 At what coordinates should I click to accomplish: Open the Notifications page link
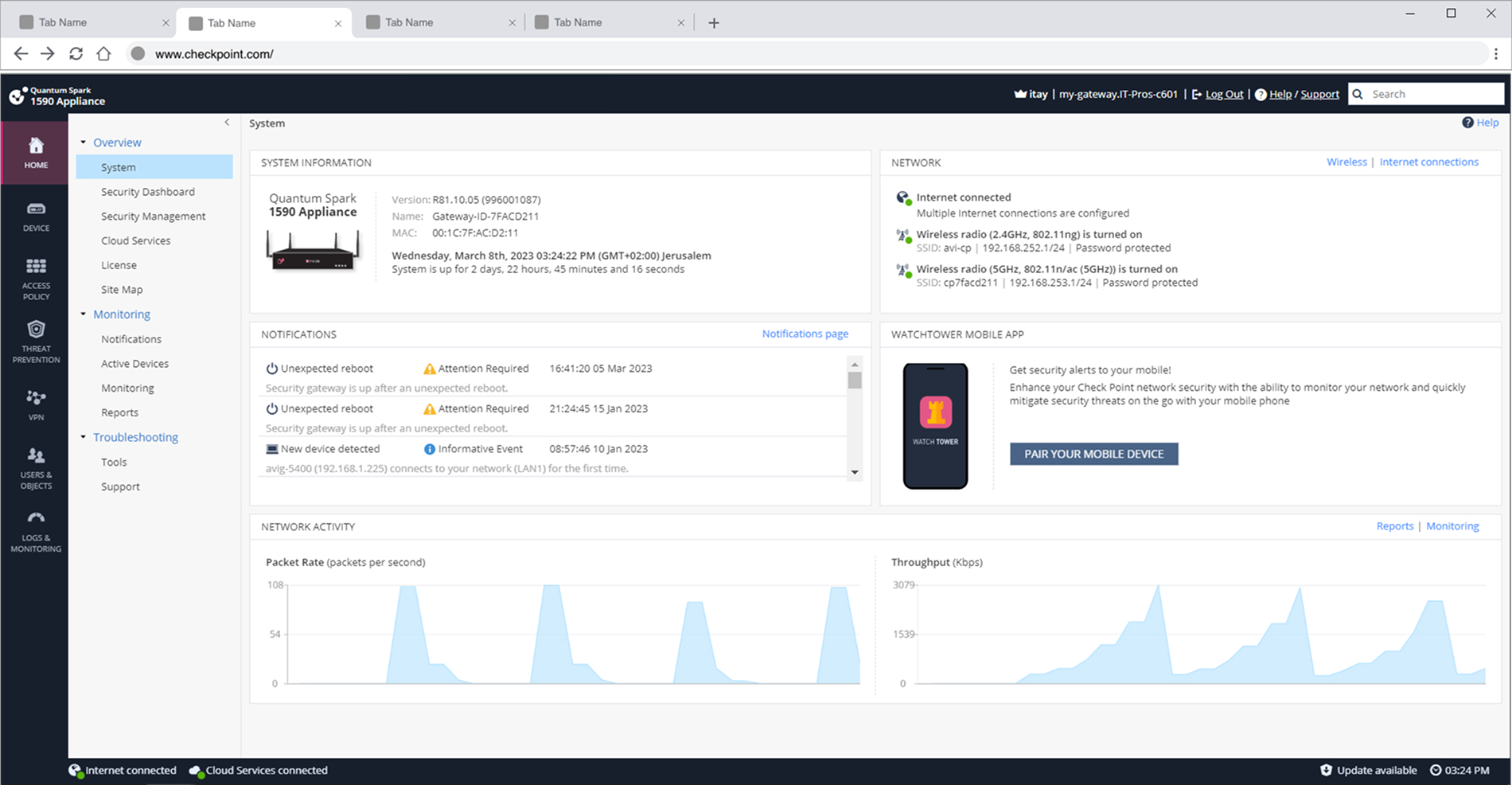(x=805, y=334)
